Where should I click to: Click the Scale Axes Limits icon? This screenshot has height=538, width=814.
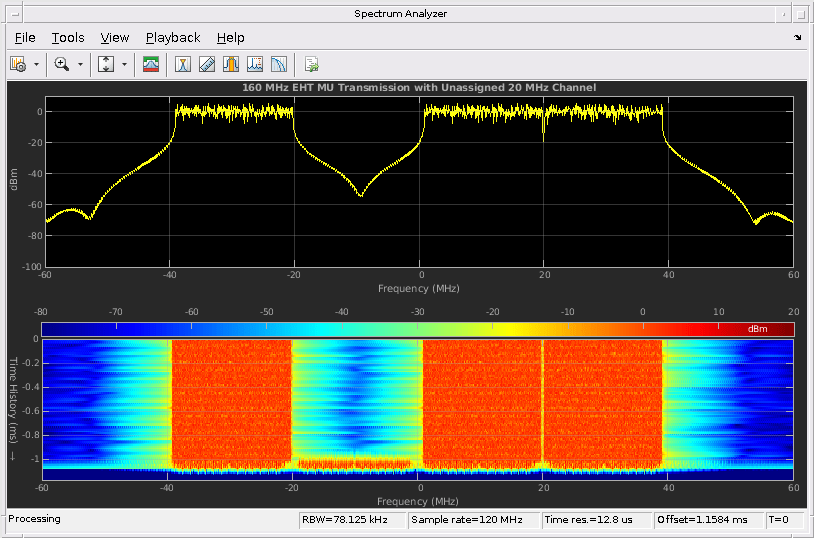click(x=106, y=64)
